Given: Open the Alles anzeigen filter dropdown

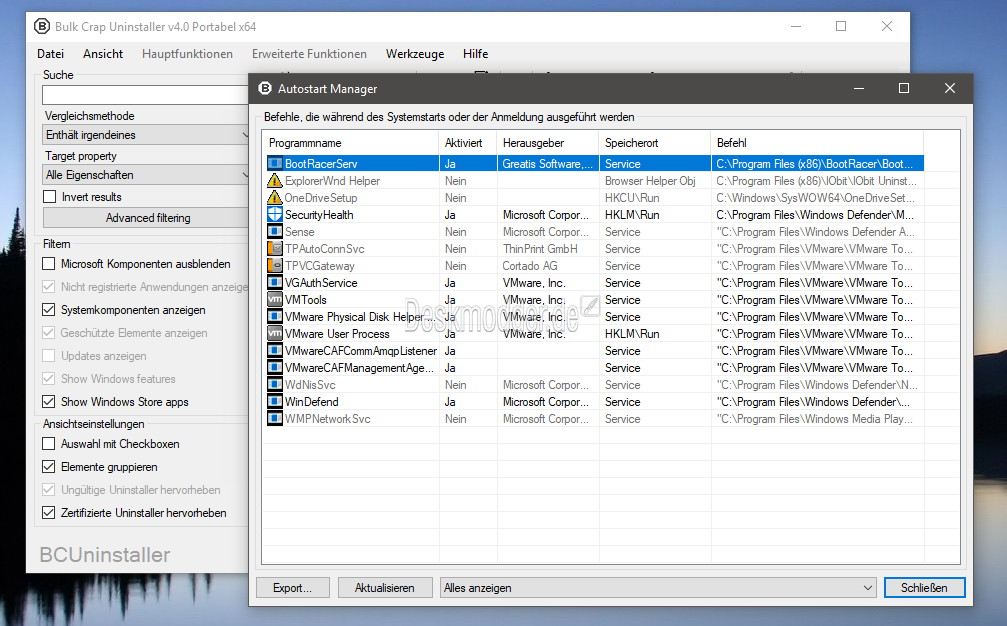Looking at the screenshot, I should click(x=658, y=587).
